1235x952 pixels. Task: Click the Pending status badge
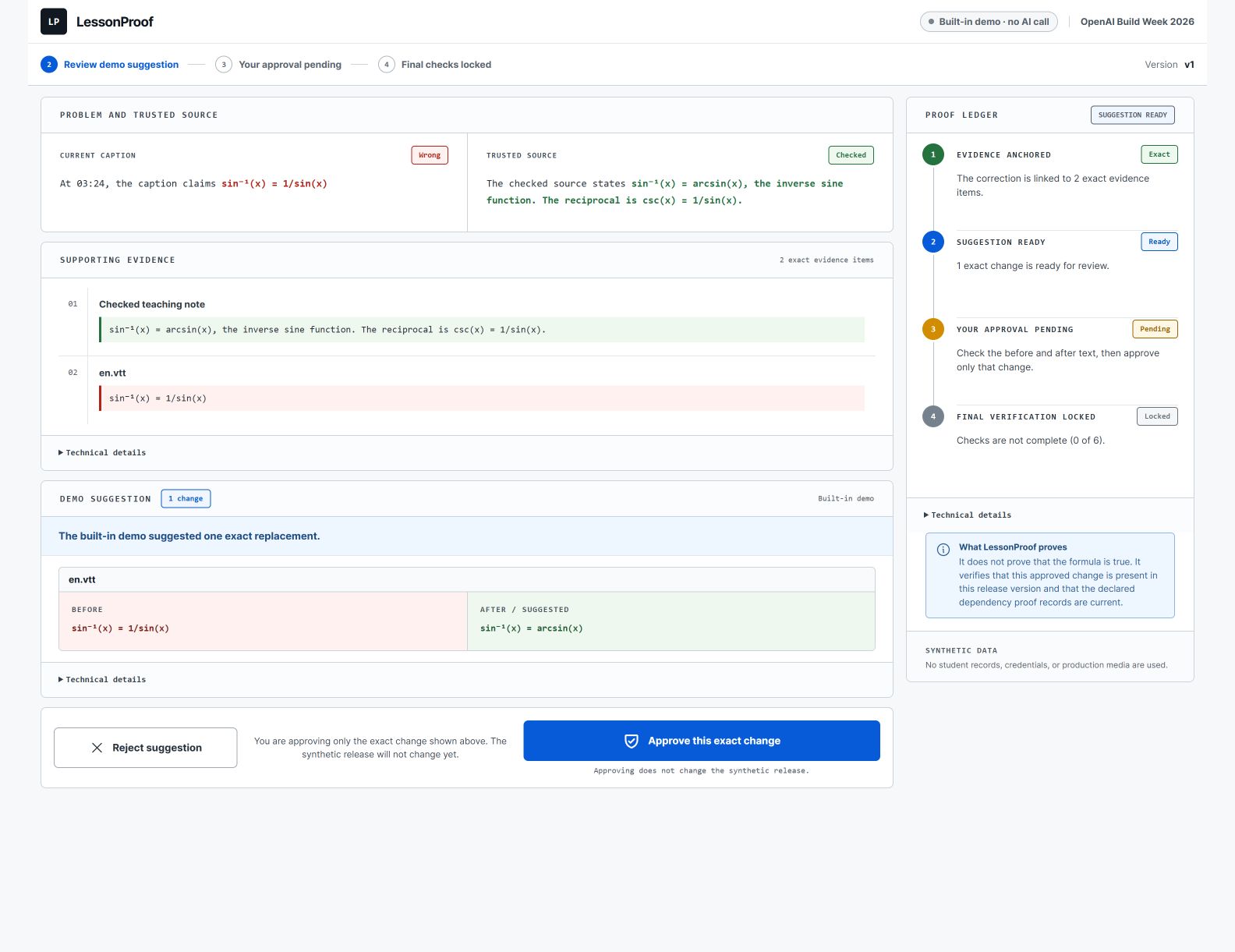pyautogui.click(x=1155, y=329)
